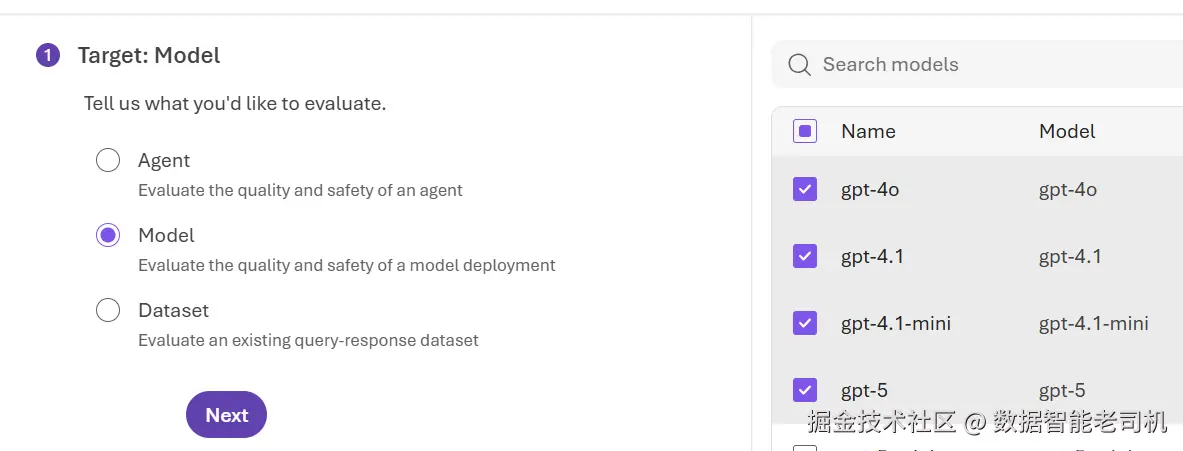Click gpt-4o in the Model column
The image size is (1183, 451).
coord(1068,190)
